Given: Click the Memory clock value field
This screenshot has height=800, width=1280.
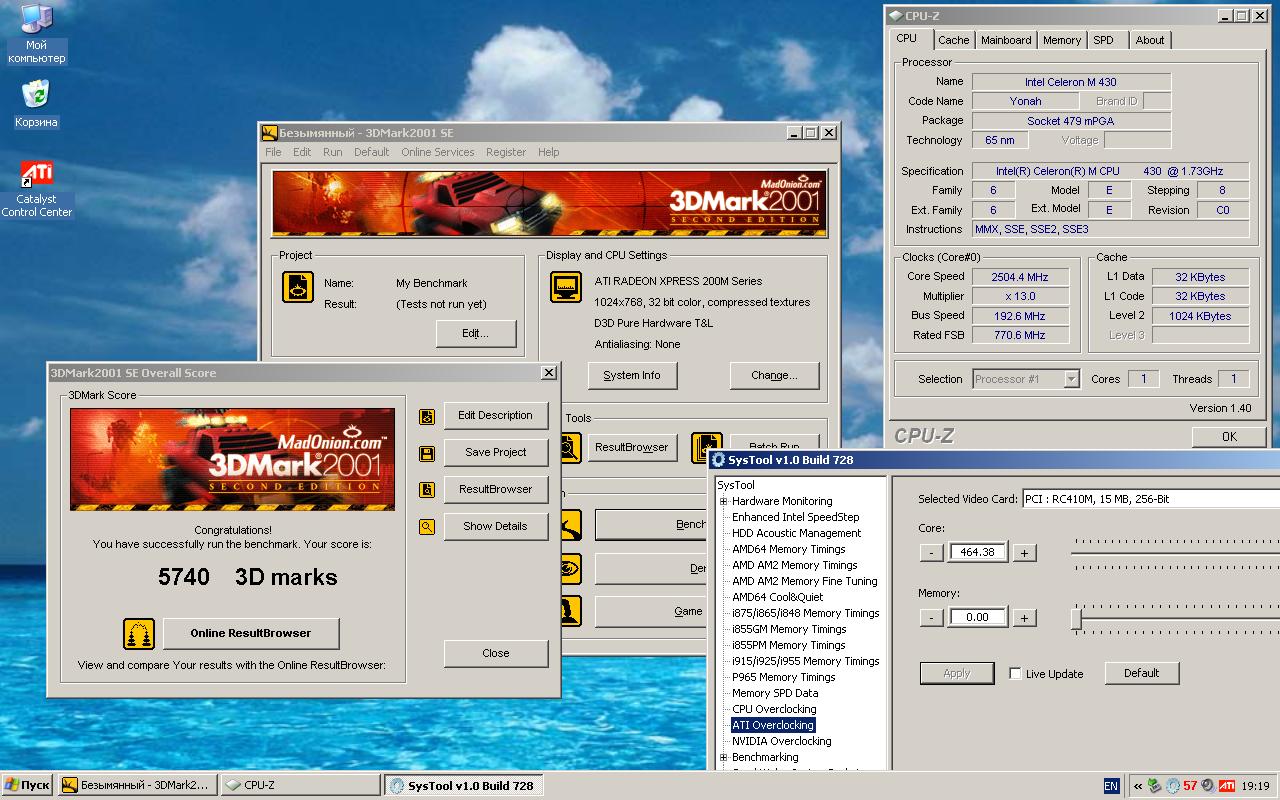Looking at the screenshot, I should (x=978, y=618).
